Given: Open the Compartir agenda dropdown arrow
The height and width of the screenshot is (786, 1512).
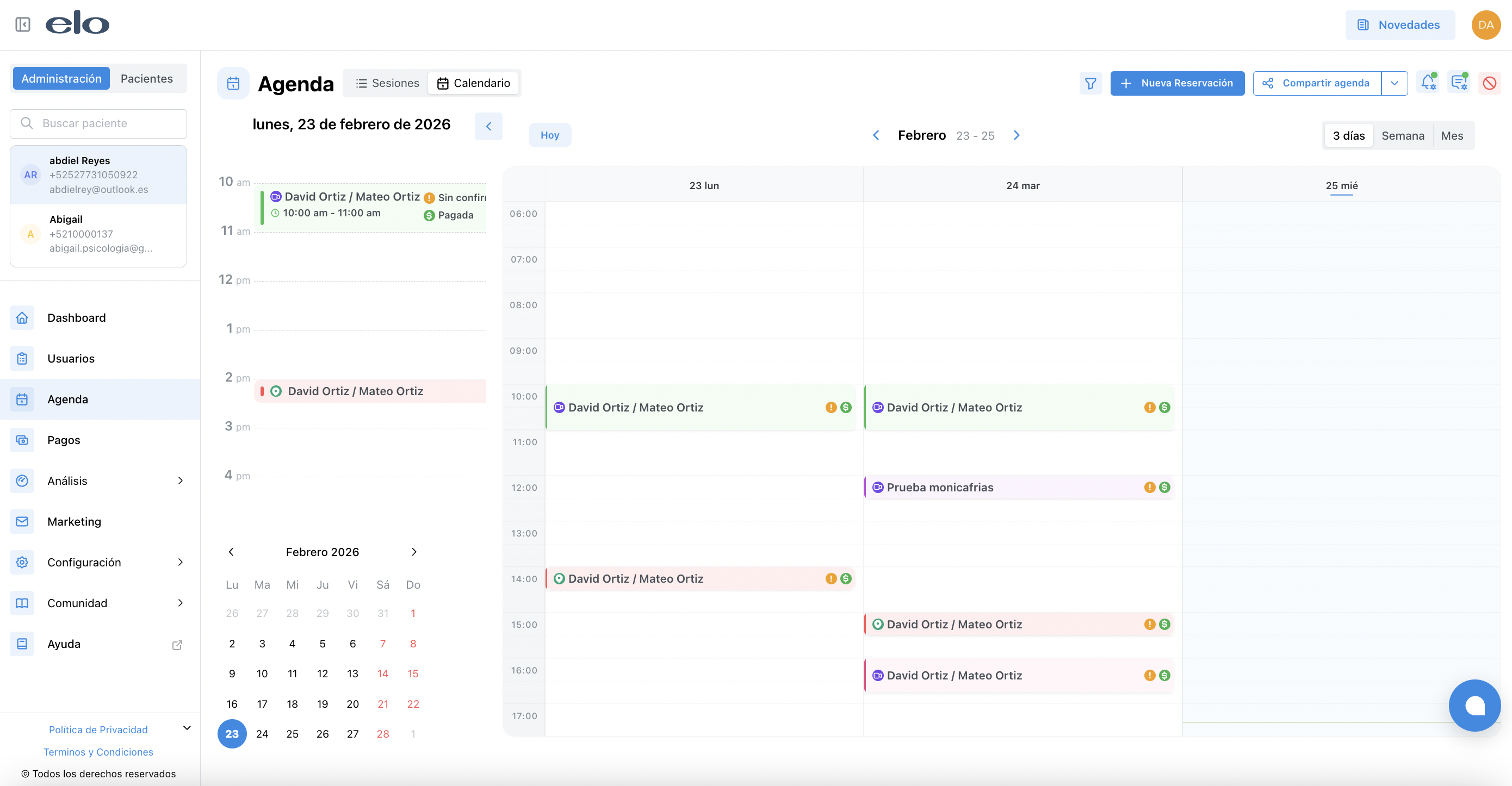Looking at the screenshot, I should click(1394, 83).
